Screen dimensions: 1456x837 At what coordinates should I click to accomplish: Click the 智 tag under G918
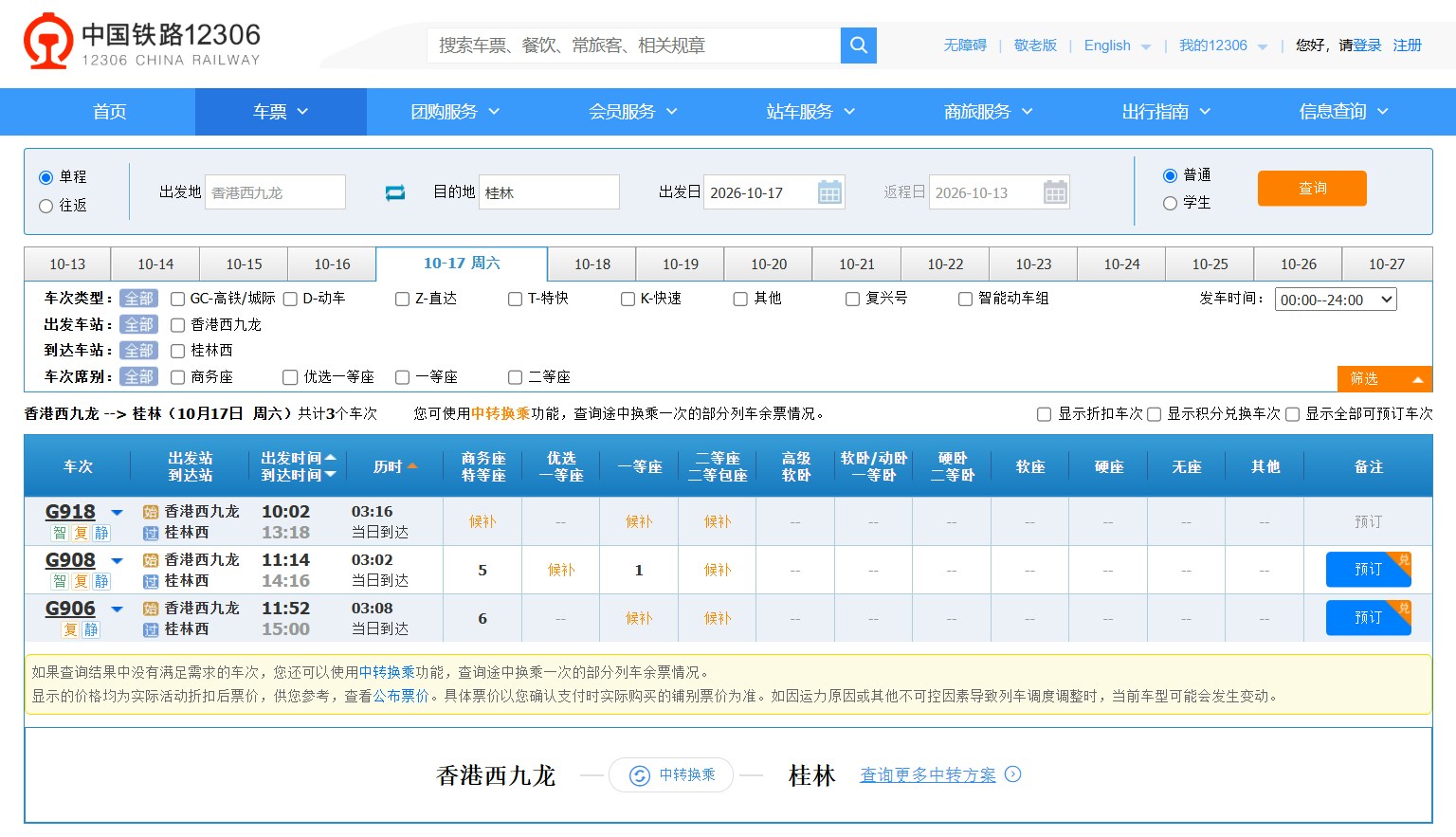(60, 533)
